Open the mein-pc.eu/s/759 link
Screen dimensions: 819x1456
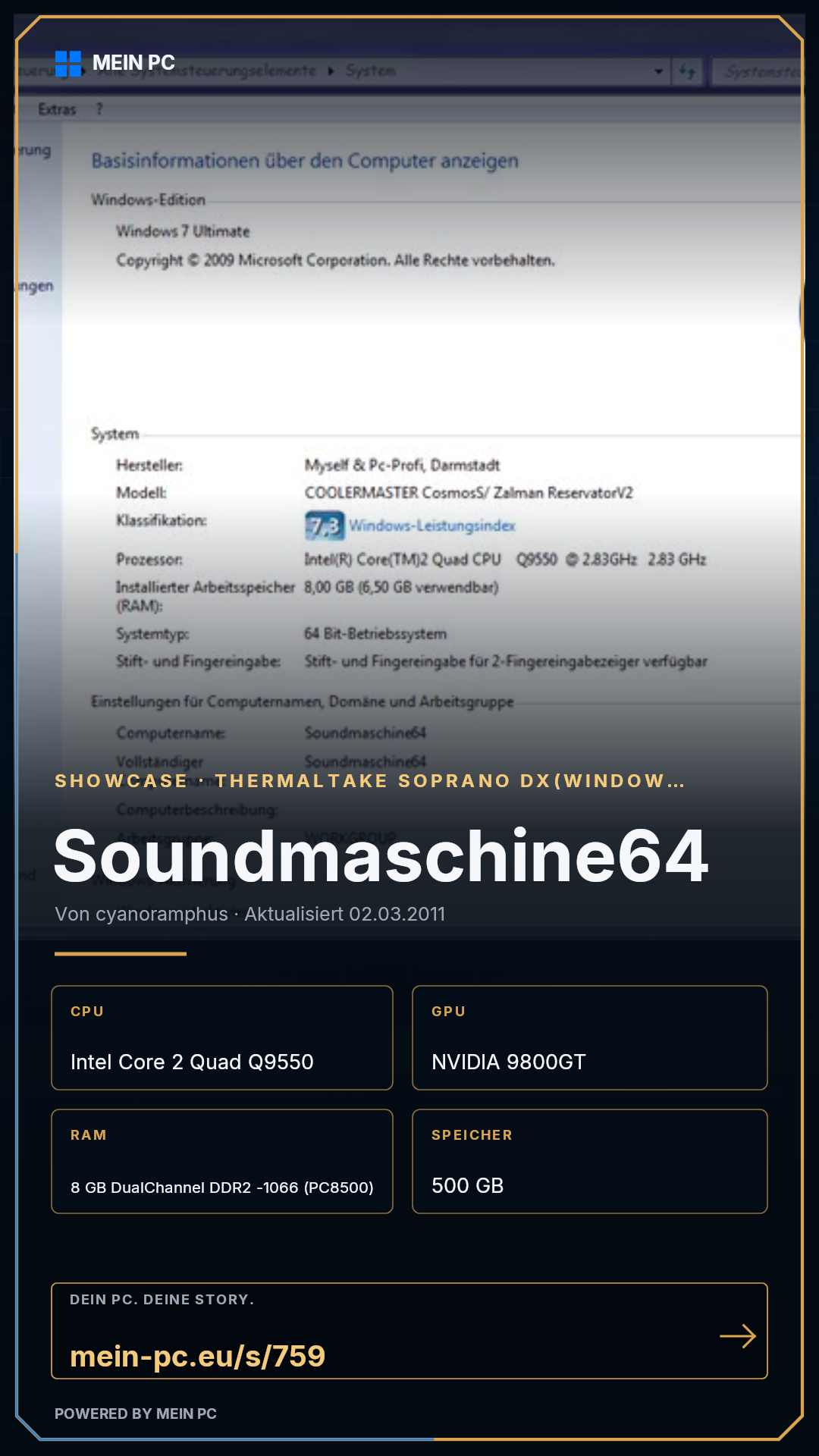(197, 1356)
